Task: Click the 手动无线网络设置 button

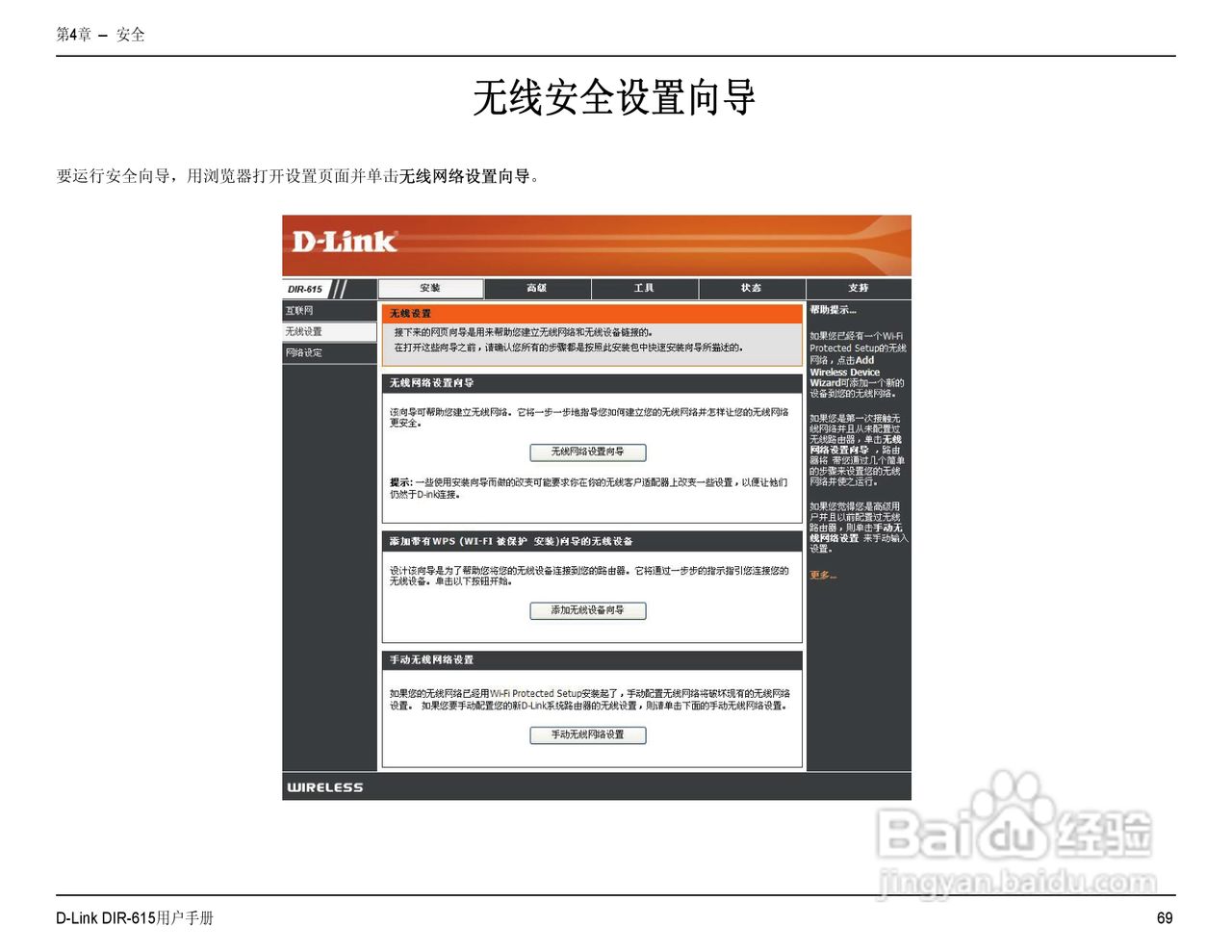Action: 587,734
